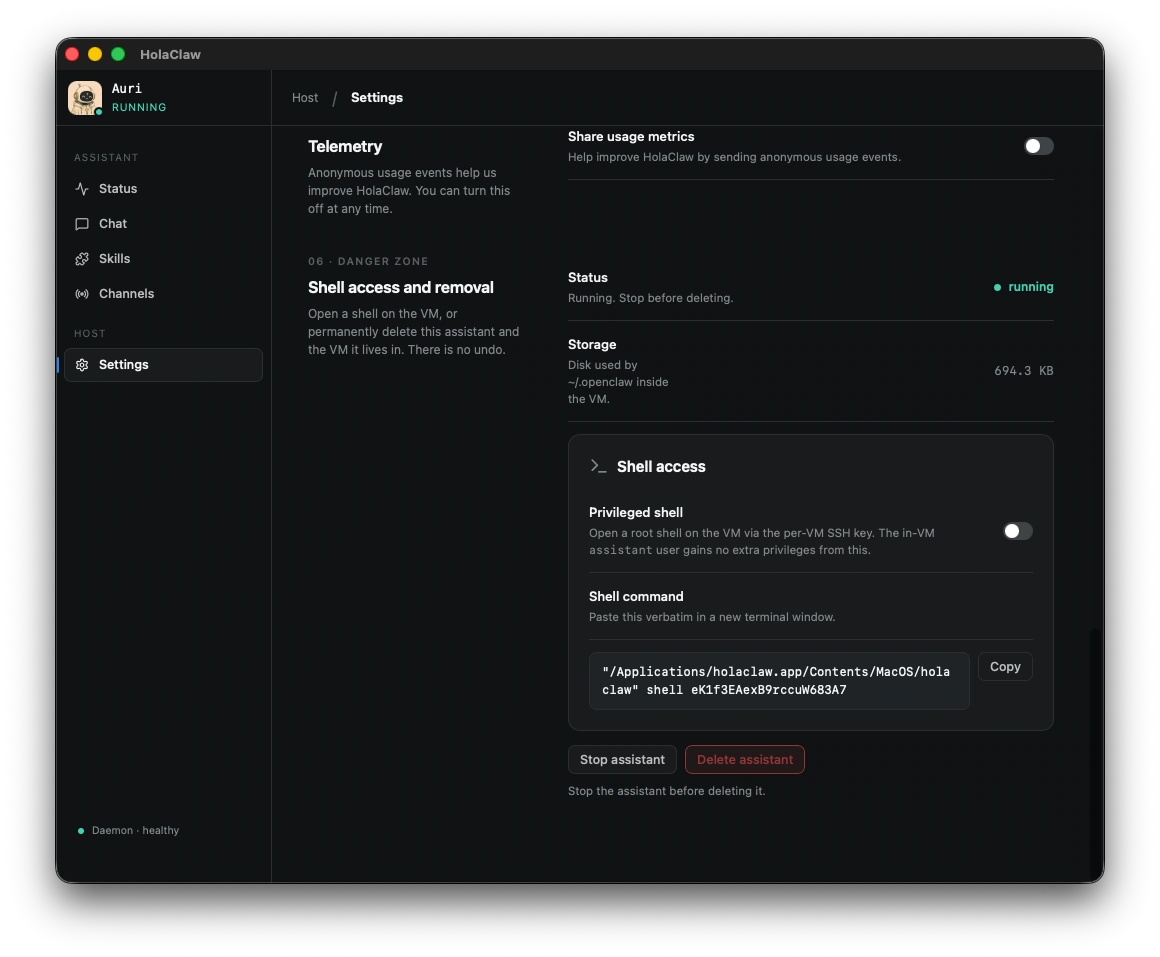Open the Status page

pyautogui.click(x=163, y=189)
